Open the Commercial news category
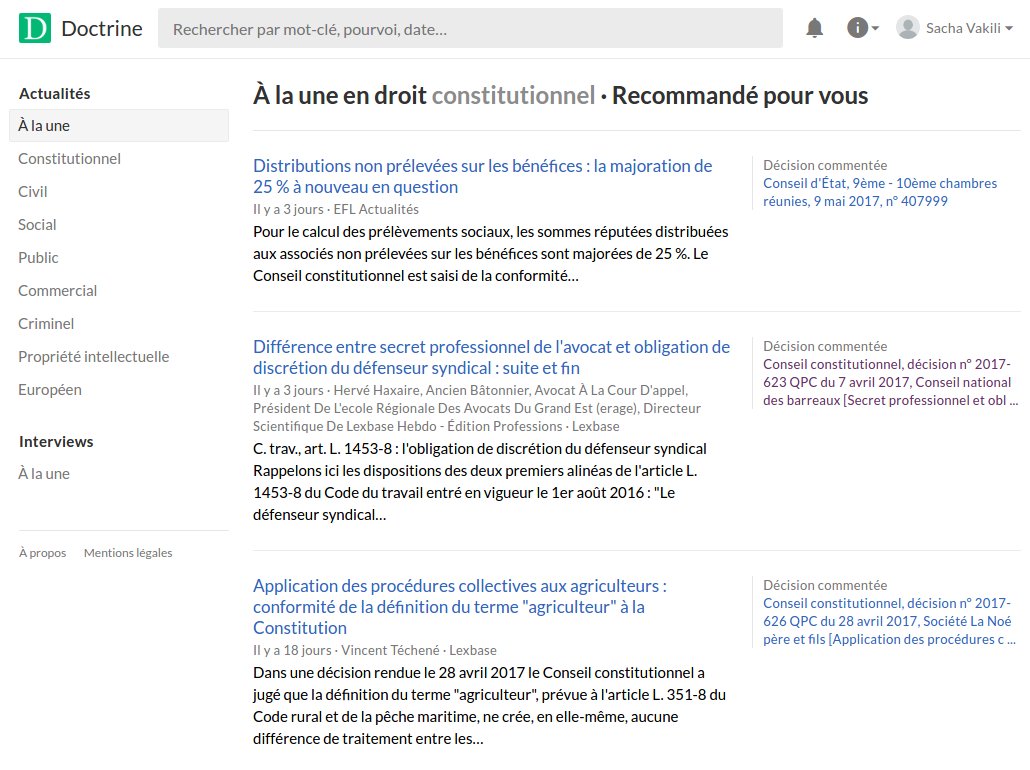1030x770 pixels. pyautogui.click(x=58, y=290)
